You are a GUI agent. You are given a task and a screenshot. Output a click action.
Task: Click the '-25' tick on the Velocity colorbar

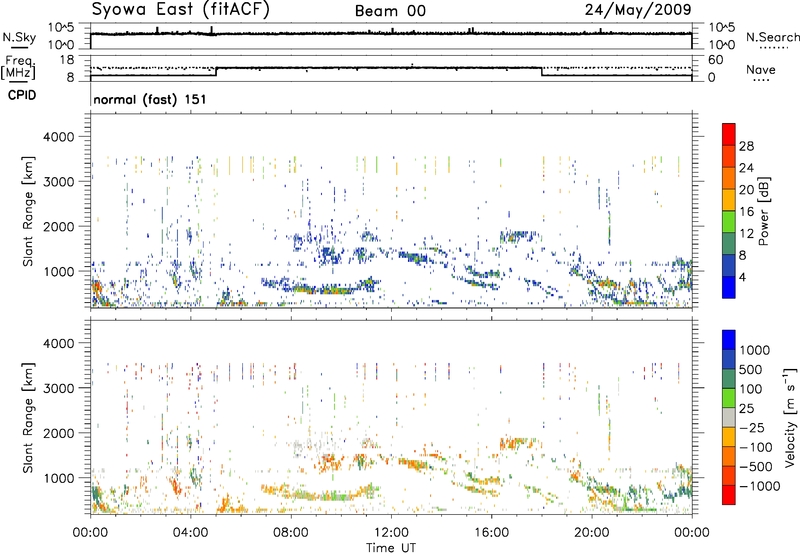click(753, 427)
